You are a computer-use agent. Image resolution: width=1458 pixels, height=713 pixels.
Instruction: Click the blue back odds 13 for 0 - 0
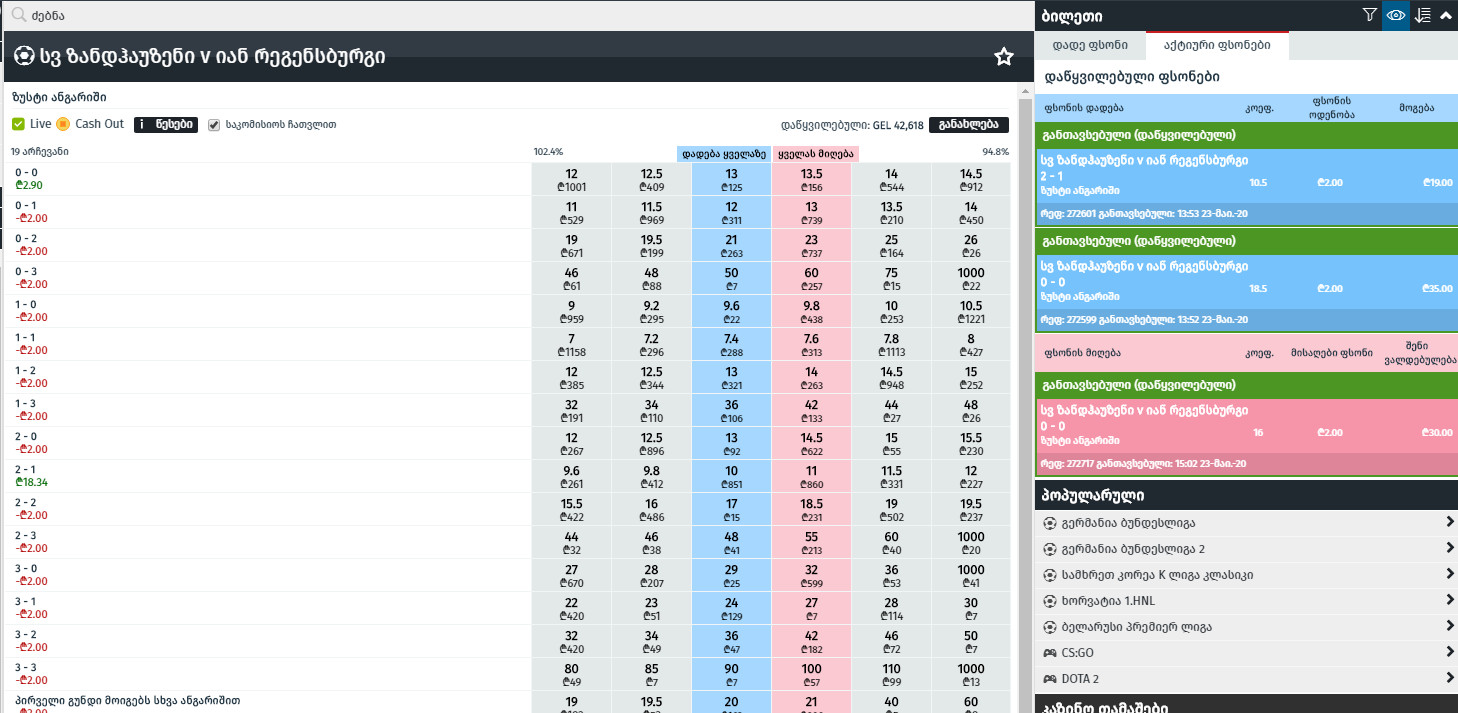coord(731,180)
